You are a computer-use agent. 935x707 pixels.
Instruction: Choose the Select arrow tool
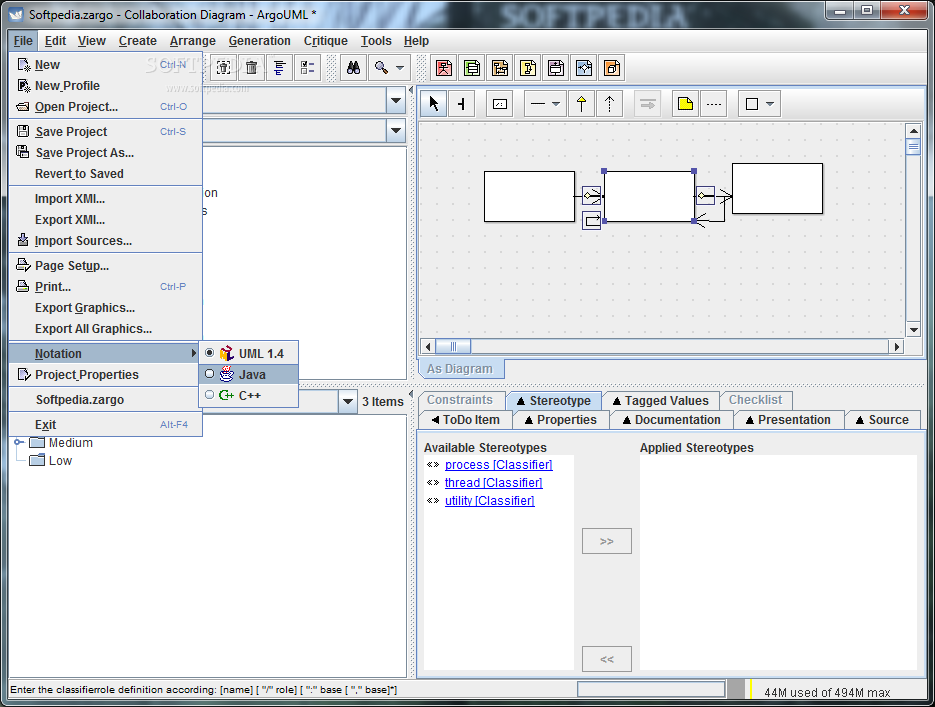click(434, 104)
